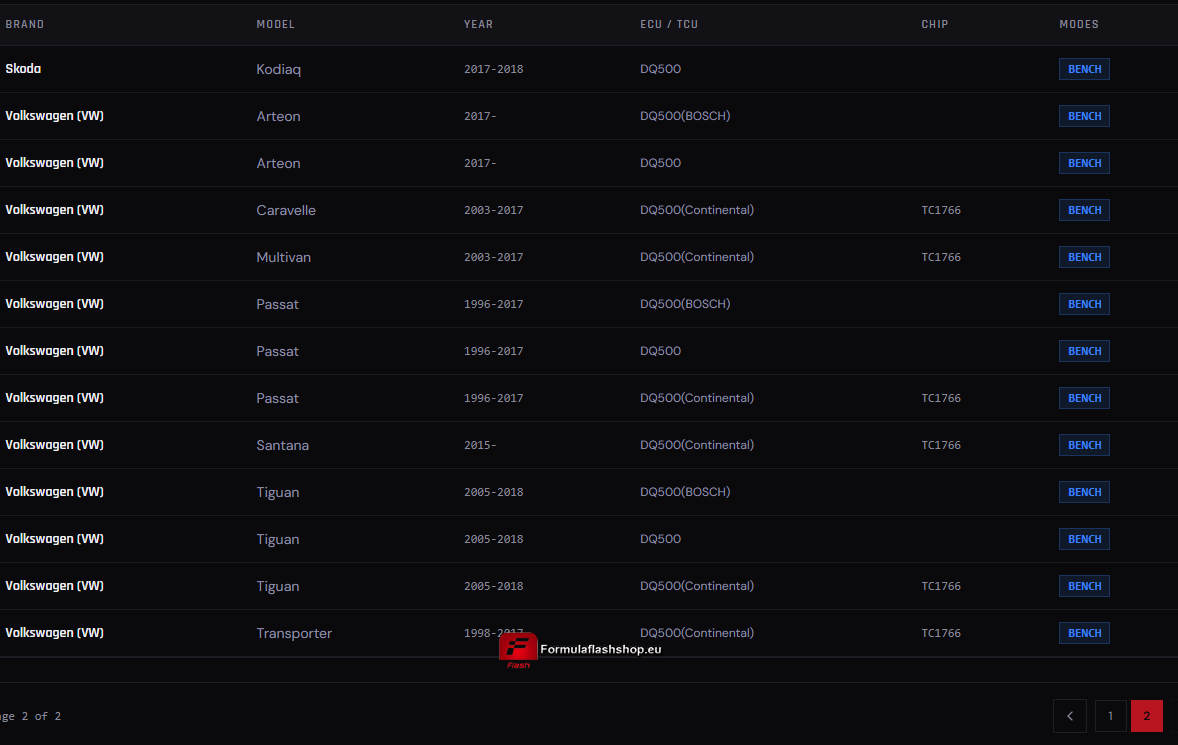The image size is (1178, 745).
Task: Open page 1 of results
Action: 1110,716
